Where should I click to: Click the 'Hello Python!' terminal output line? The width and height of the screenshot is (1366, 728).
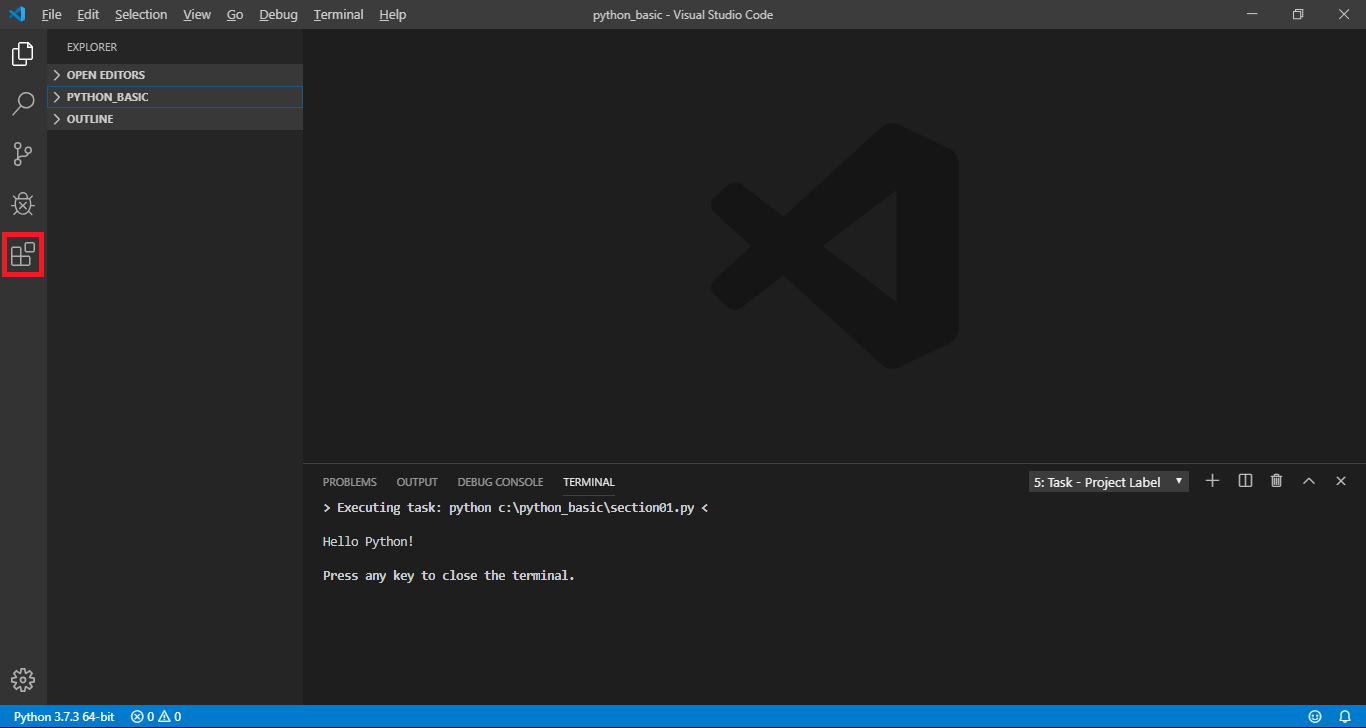tap(368, 542)
